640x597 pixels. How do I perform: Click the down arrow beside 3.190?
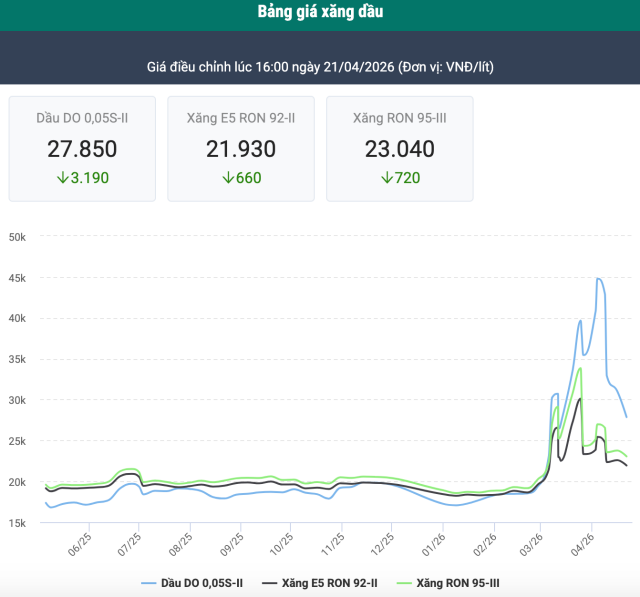61,178
